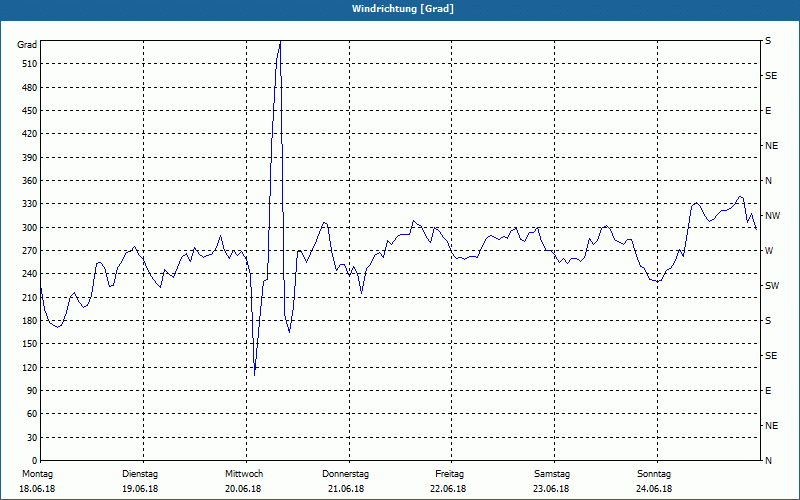The height and width of the screenshot is (500, 800).
Task: Click the Samstag day label
Action: (552, 474)
